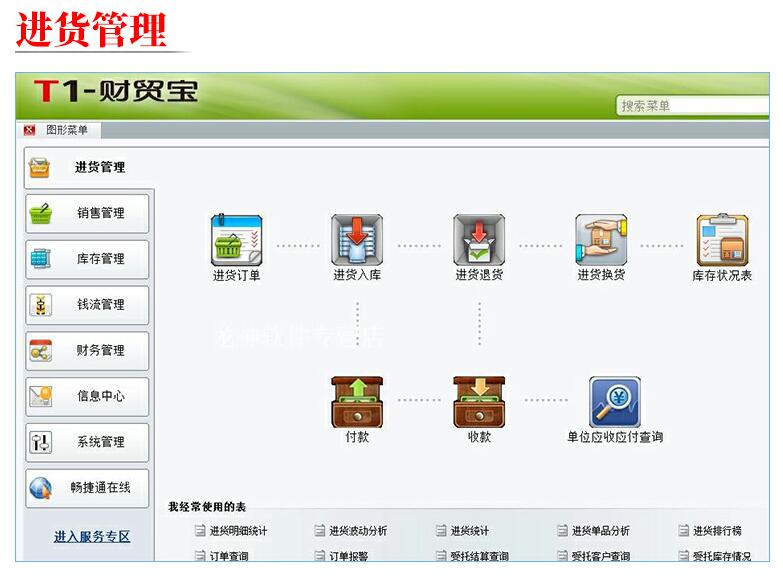Switch to 财务管理 module
The width and height of the screenshot is (783, 580).
[x=87, y=351]
